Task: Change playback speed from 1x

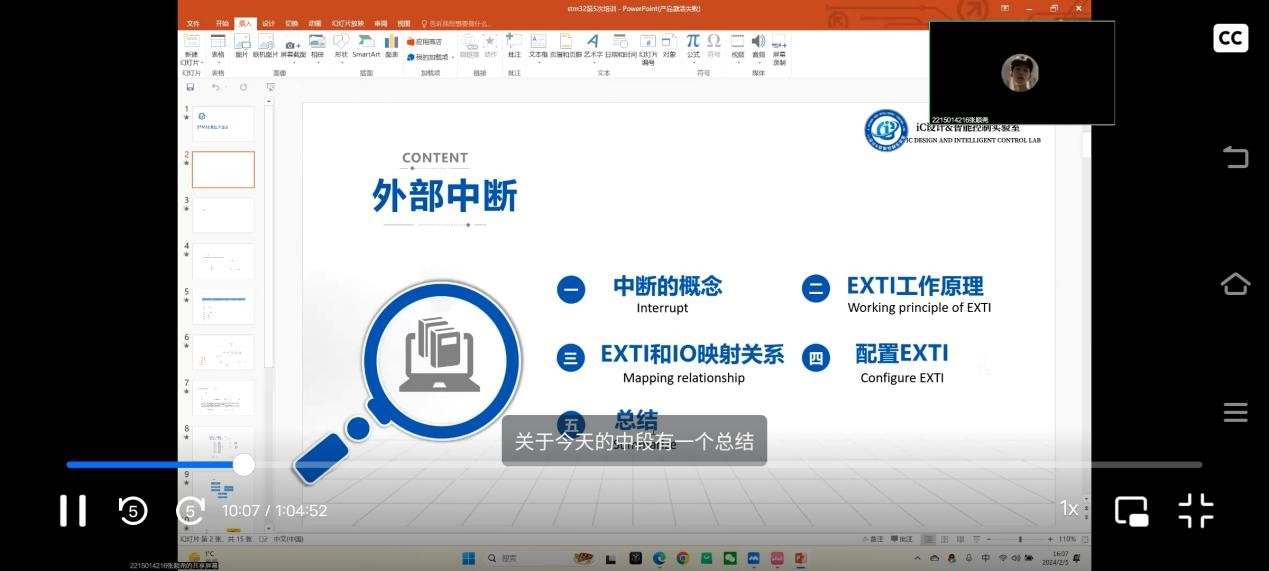Action: 1068,509
